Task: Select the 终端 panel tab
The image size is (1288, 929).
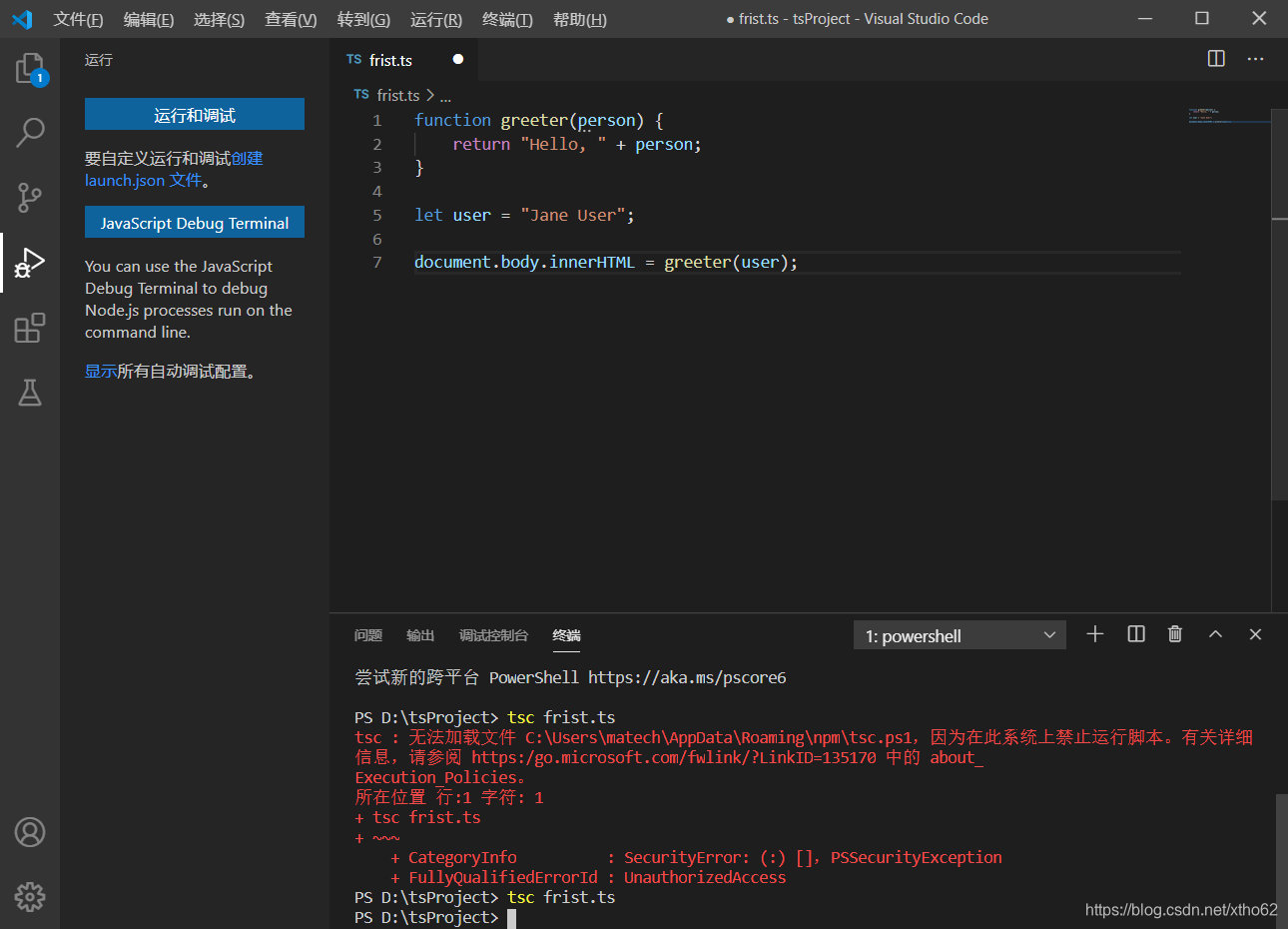Action: tap(566, 635)
